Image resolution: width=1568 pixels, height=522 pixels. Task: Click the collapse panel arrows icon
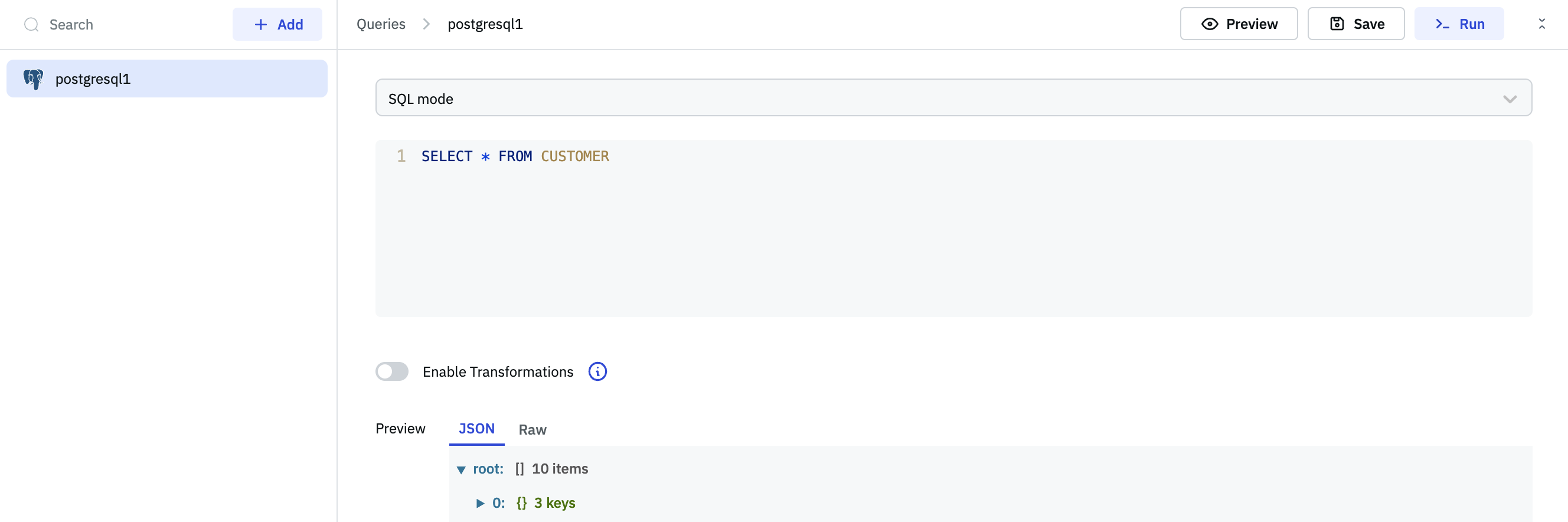click(x=1541, y=24)
